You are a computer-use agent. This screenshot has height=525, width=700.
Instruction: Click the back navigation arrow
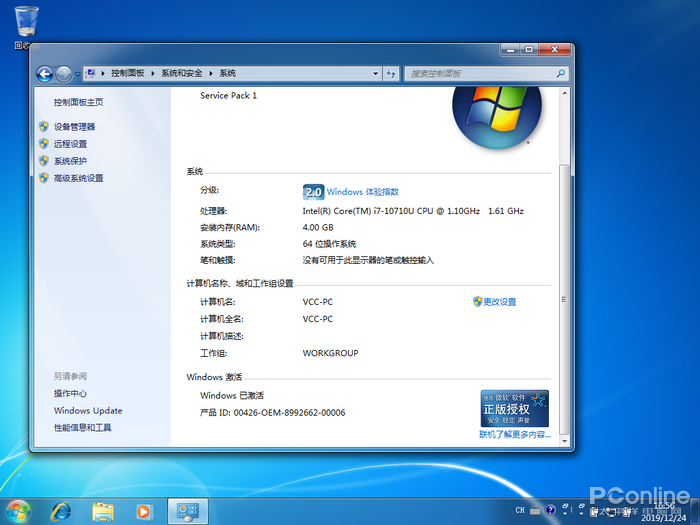tap(44, 73)
